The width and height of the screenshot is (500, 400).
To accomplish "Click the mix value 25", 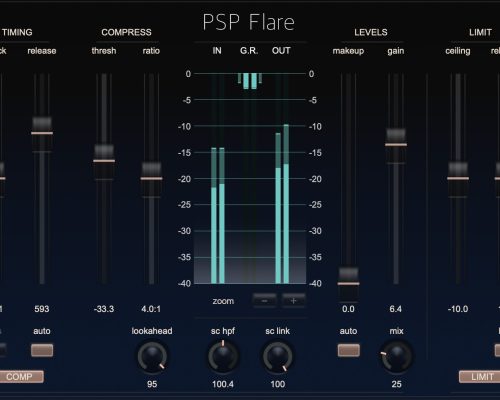I will pyautogui.click(x=396, y=384).
